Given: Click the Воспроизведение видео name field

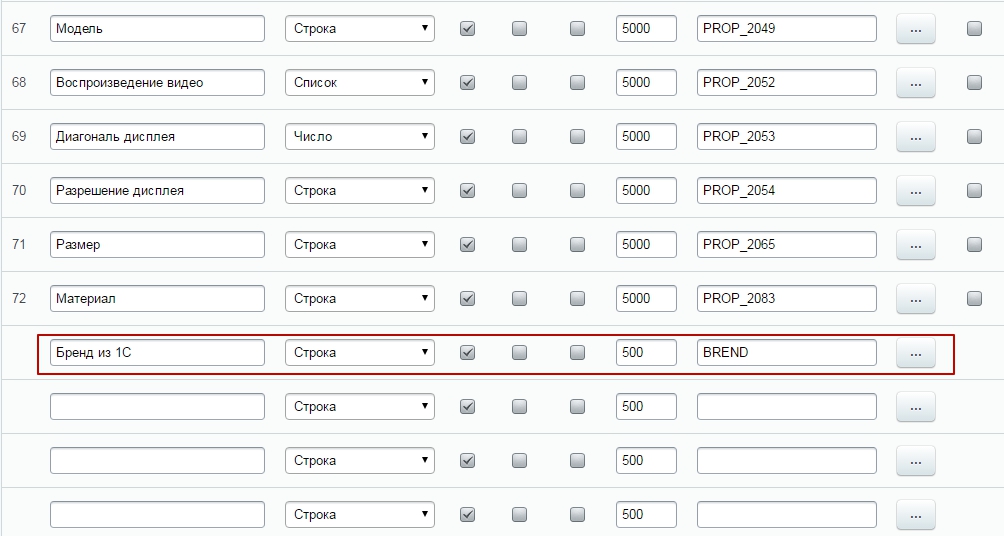Looking at the screenshot, I should click(x=157, y=83).
